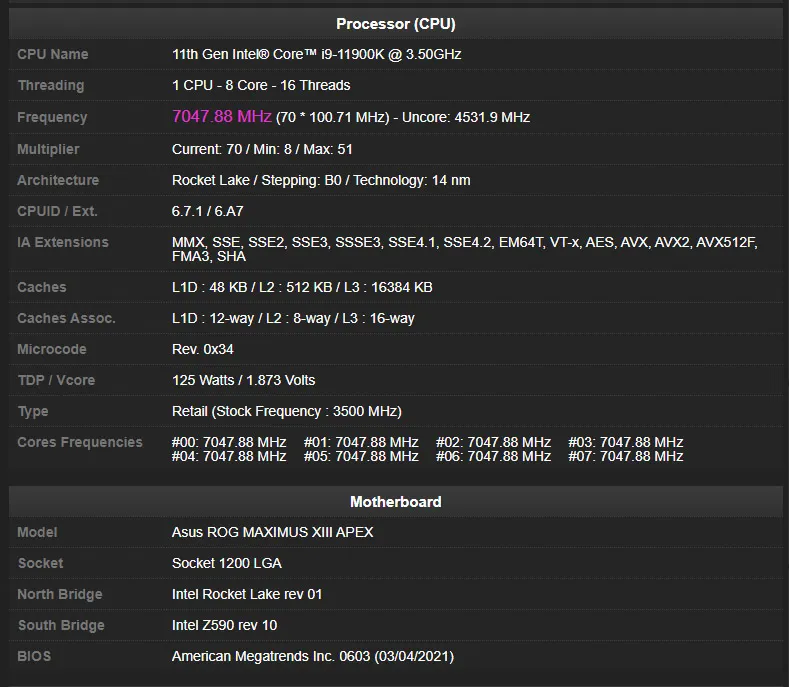This screenshot has height=687, width=789.
Task: Select the Caches Assoc. label
Action: point(66,319)
